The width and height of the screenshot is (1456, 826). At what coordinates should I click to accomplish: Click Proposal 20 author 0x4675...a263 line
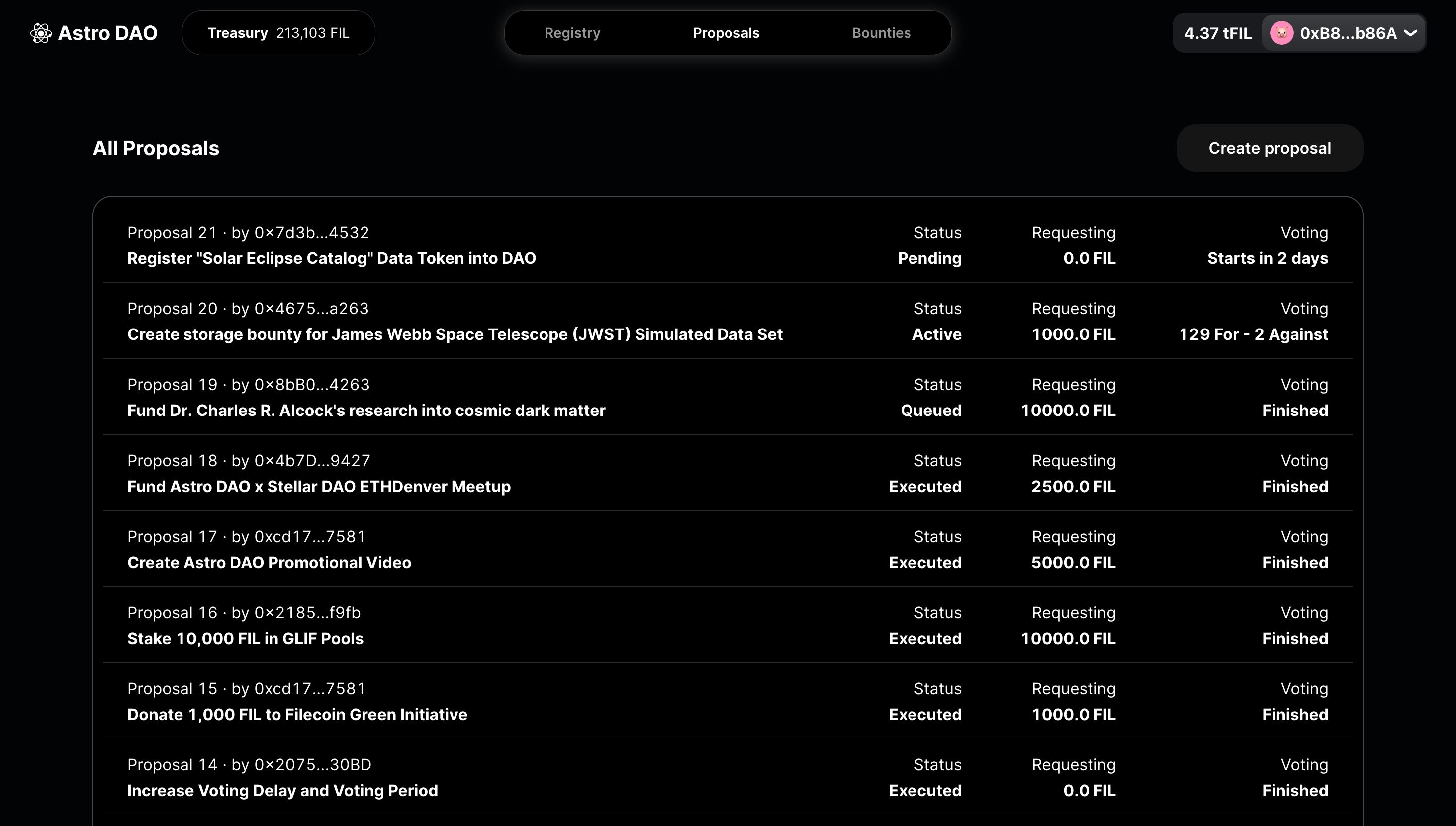[x=248, y=309]
